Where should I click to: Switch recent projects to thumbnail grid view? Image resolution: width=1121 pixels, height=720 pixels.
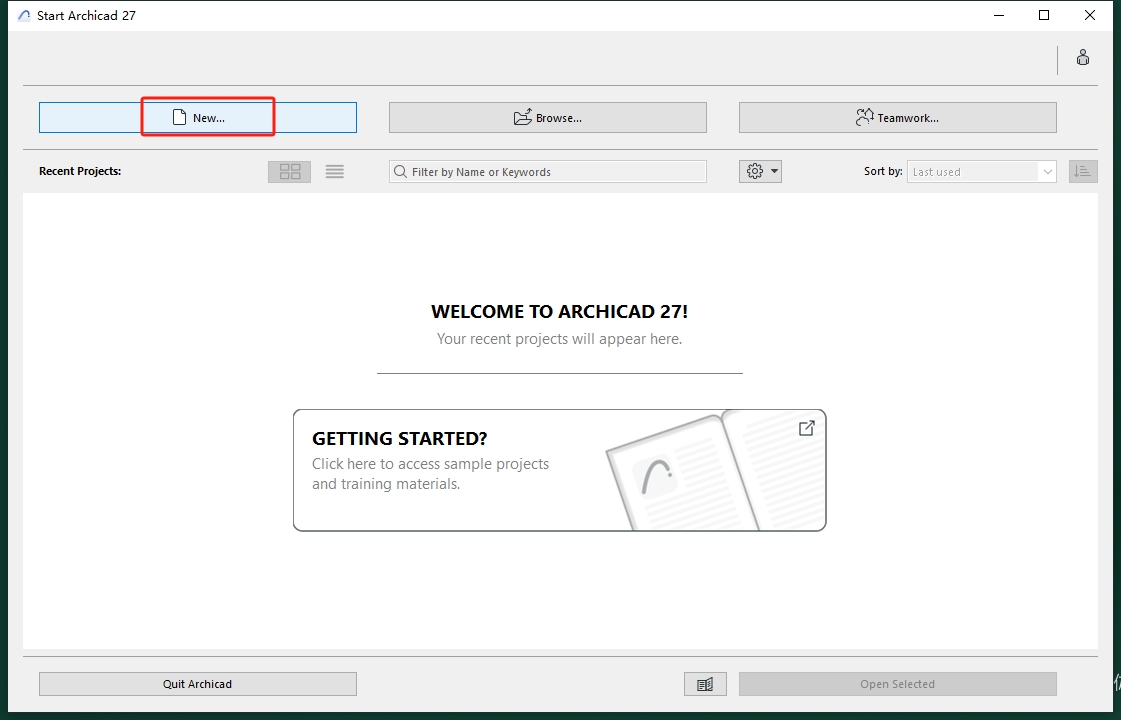point(290,172)
